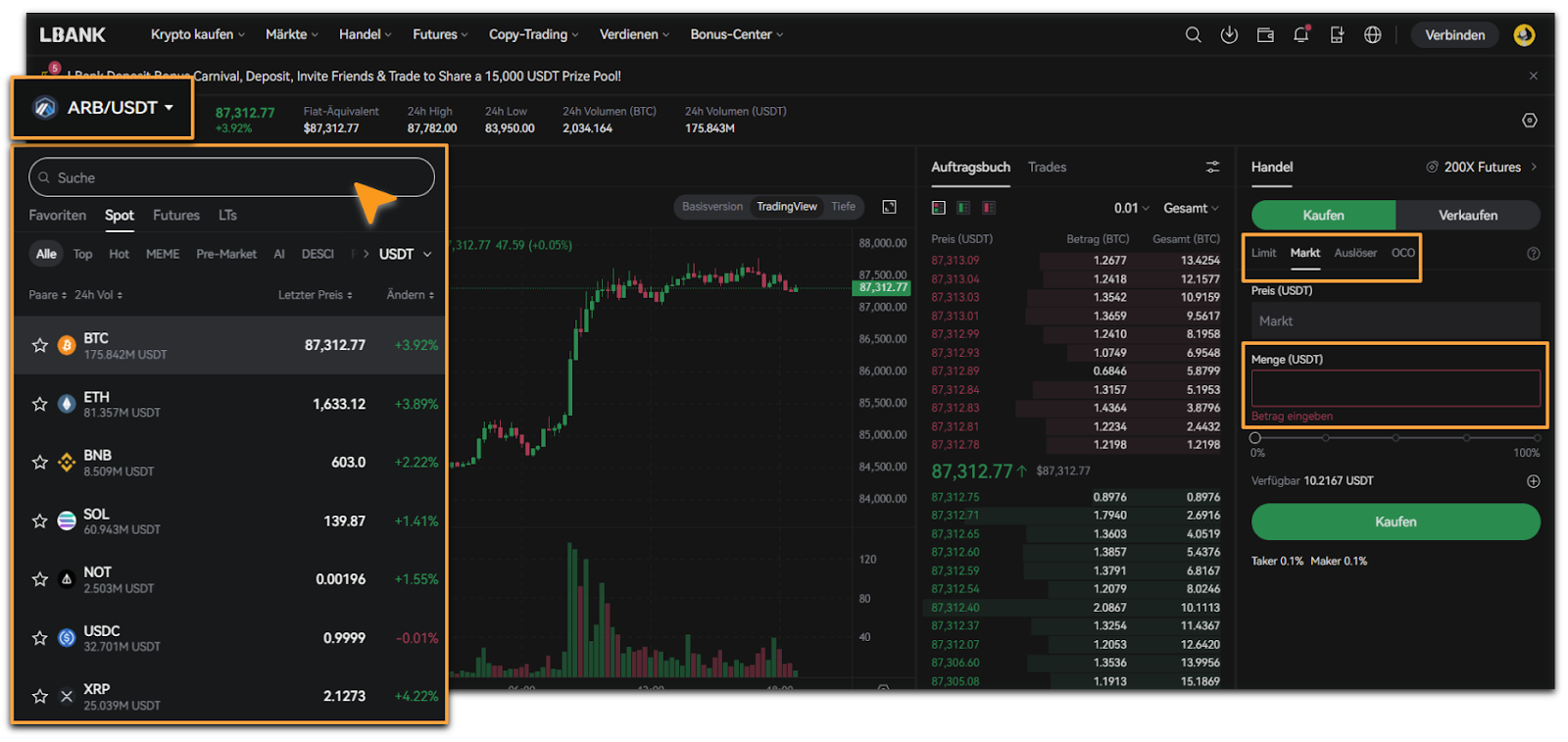Open the USDT quote currency dropdown
This screenshot has height=742, width=1568.
tap(405, 254)
